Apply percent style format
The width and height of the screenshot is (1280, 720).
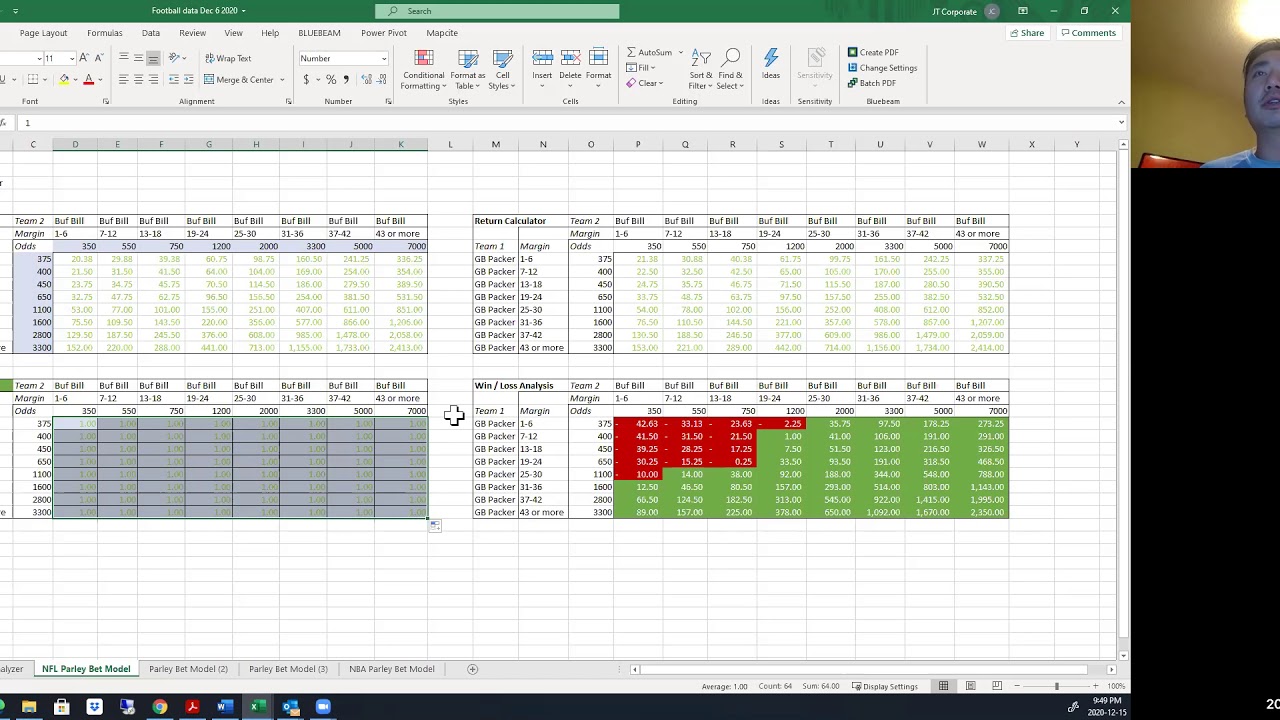330,80
